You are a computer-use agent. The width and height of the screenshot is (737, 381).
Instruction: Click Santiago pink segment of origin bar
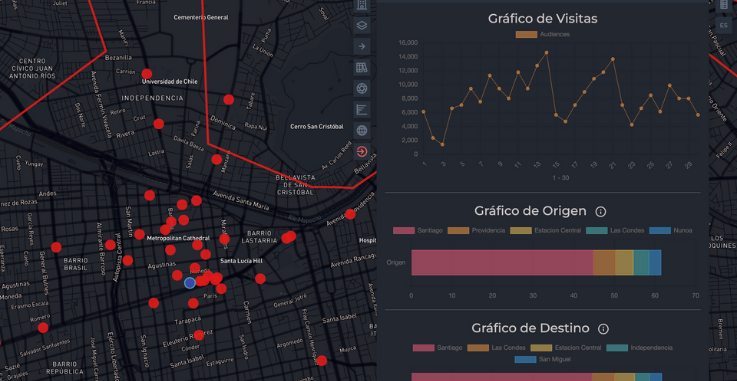(x=502, y=263)
